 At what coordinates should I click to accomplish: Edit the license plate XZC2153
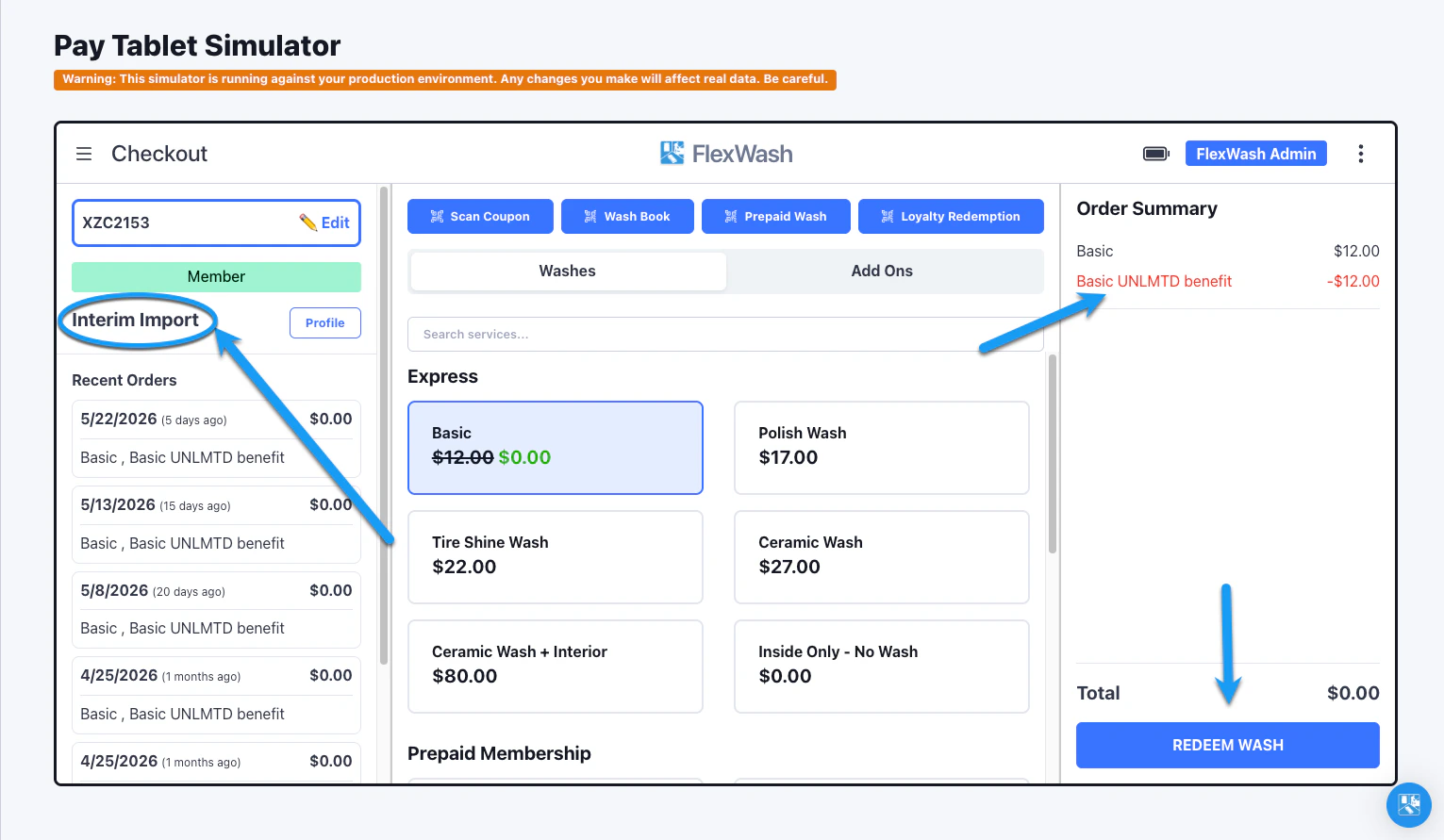(325, 222)
